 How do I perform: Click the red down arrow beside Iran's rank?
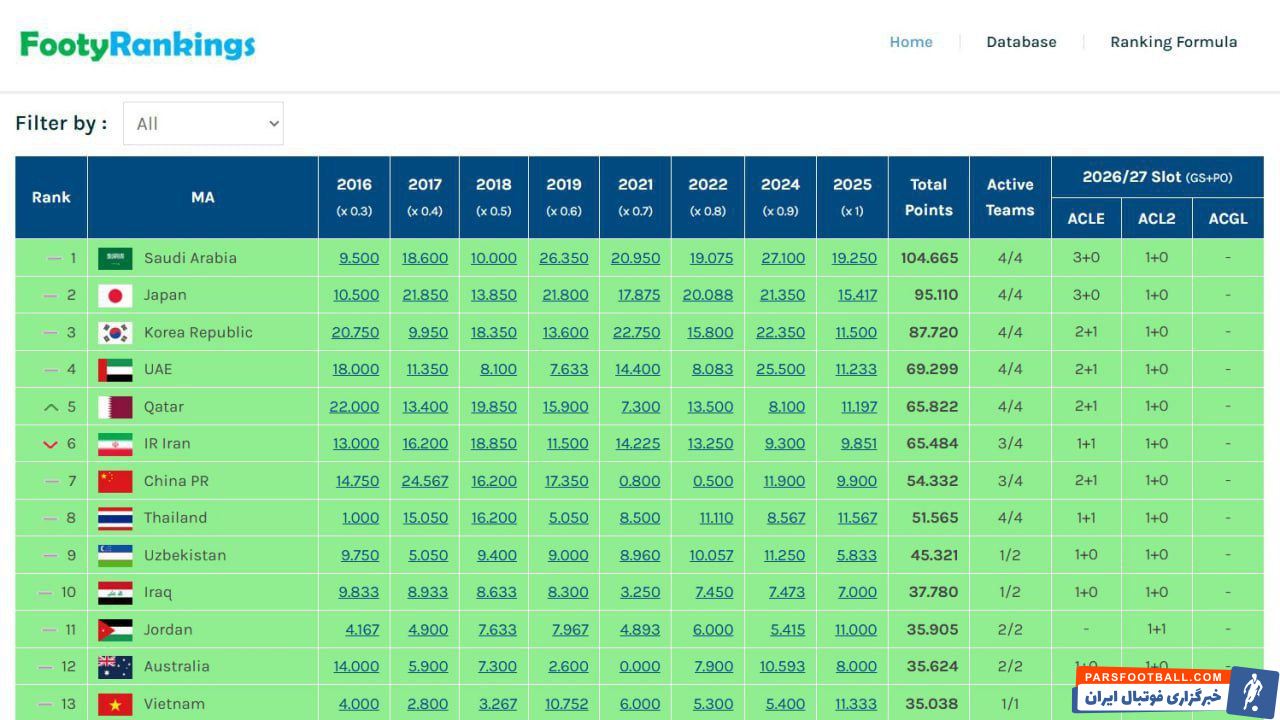coord(51,444)
